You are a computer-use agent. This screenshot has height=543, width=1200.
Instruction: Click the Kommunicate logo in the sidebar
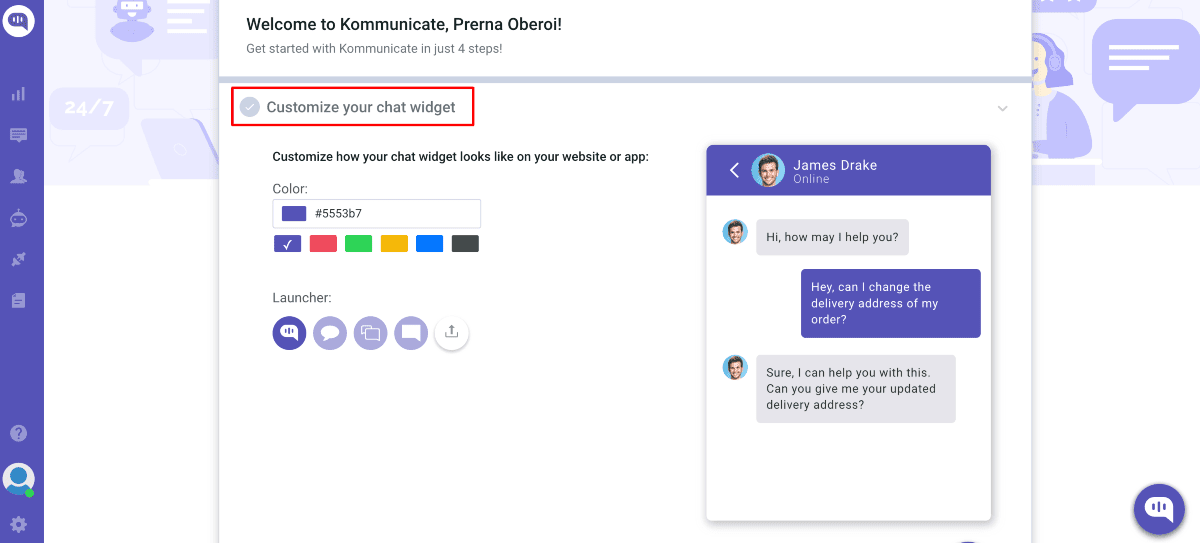coord(19,20)
